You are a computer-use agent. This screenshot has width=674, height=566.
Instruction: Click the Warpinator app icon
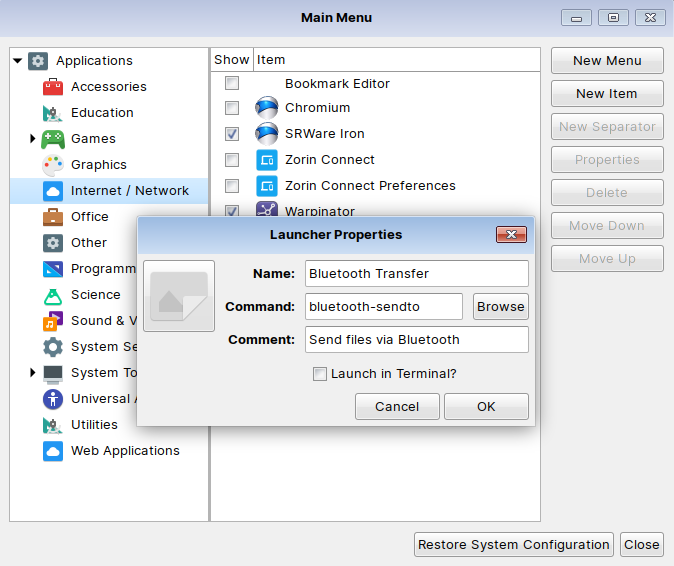(x=267, y=209)
